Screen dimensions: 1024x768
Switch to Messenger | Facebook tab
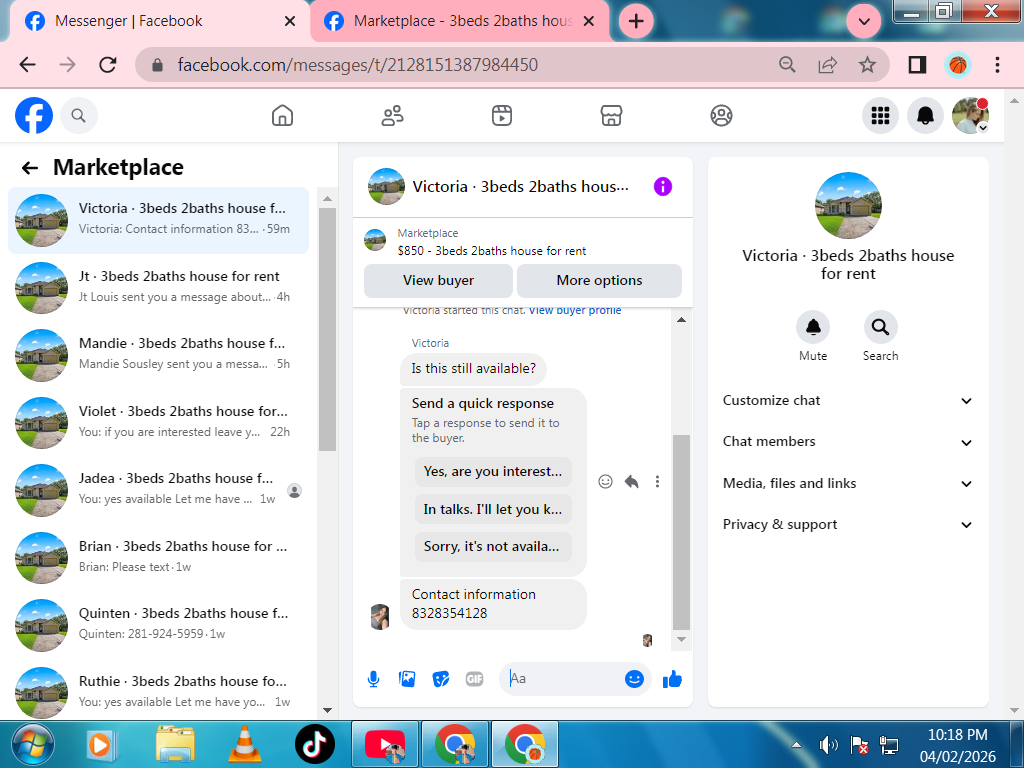pos(157,22)
